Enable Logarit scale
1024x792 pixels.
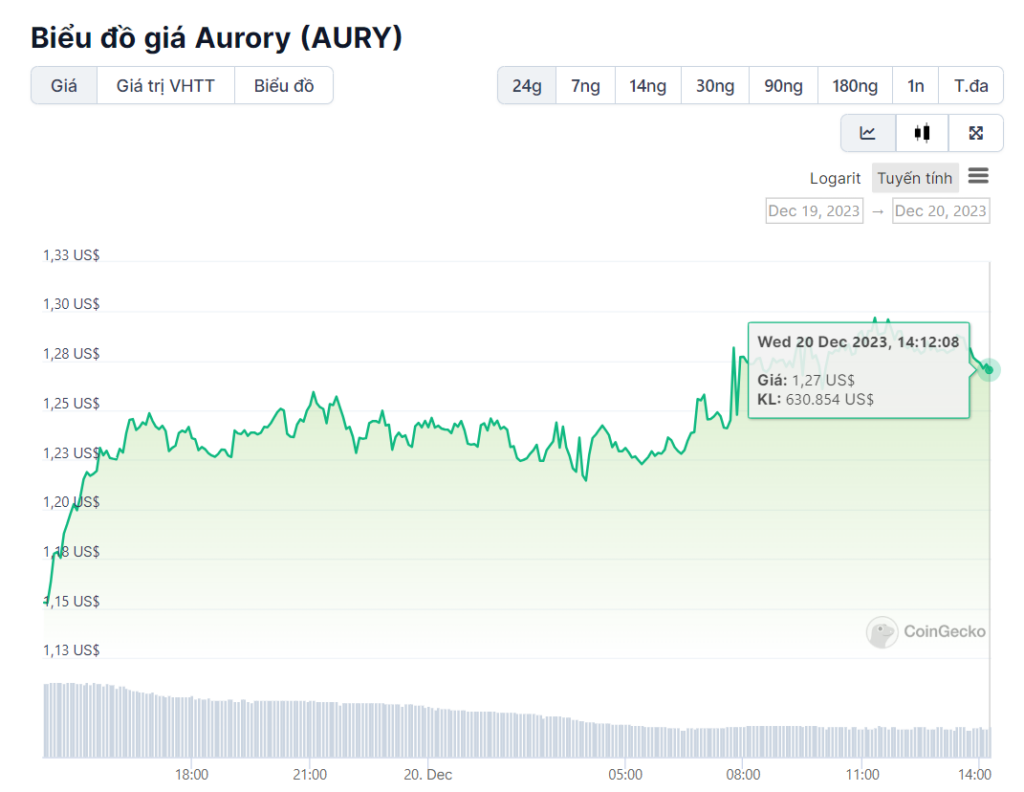tap(835, 178)
